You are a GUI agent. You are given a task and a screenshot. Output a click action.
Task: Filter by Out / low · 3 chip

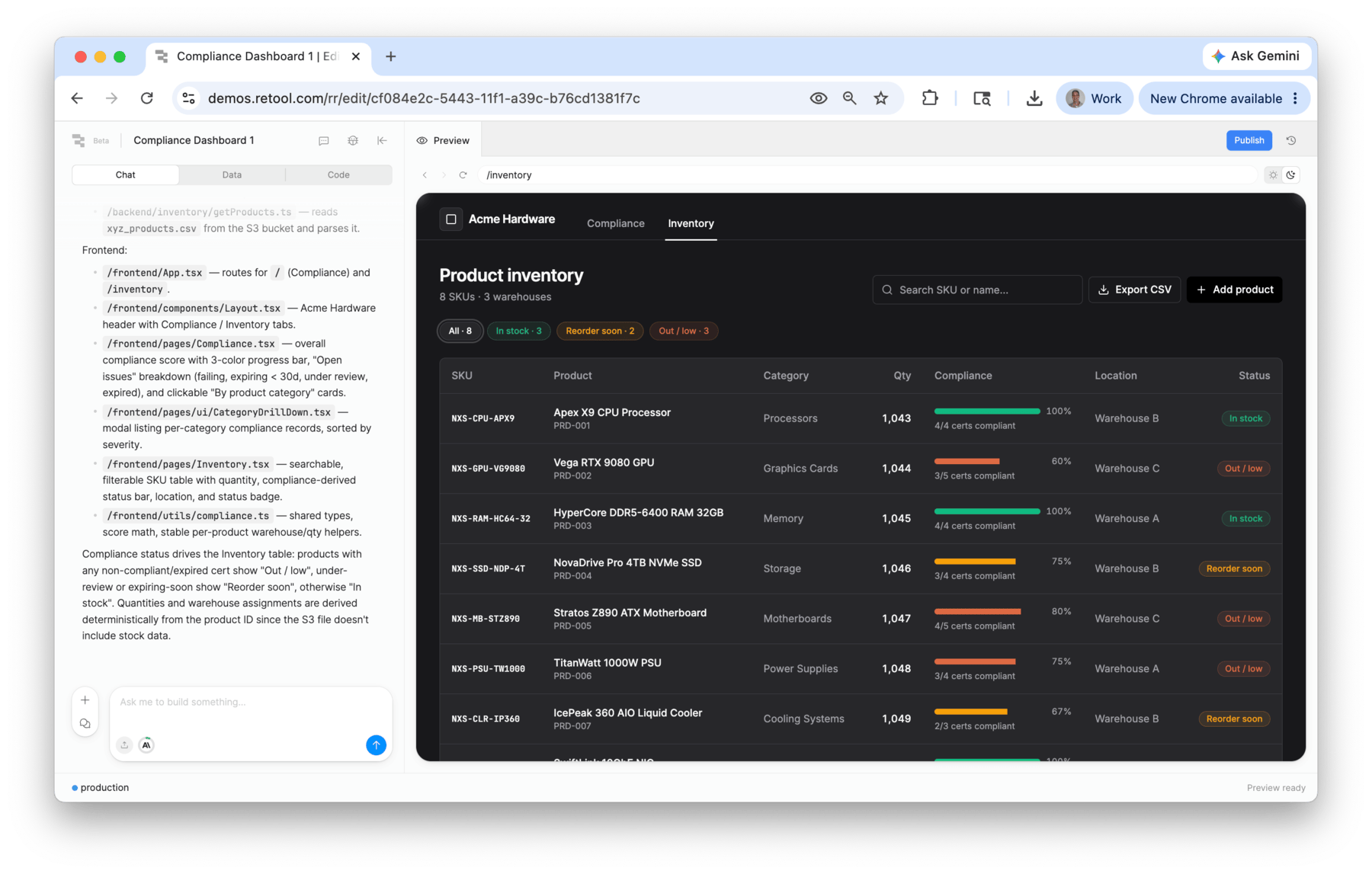pyautogui.click(x=684, y=331)
